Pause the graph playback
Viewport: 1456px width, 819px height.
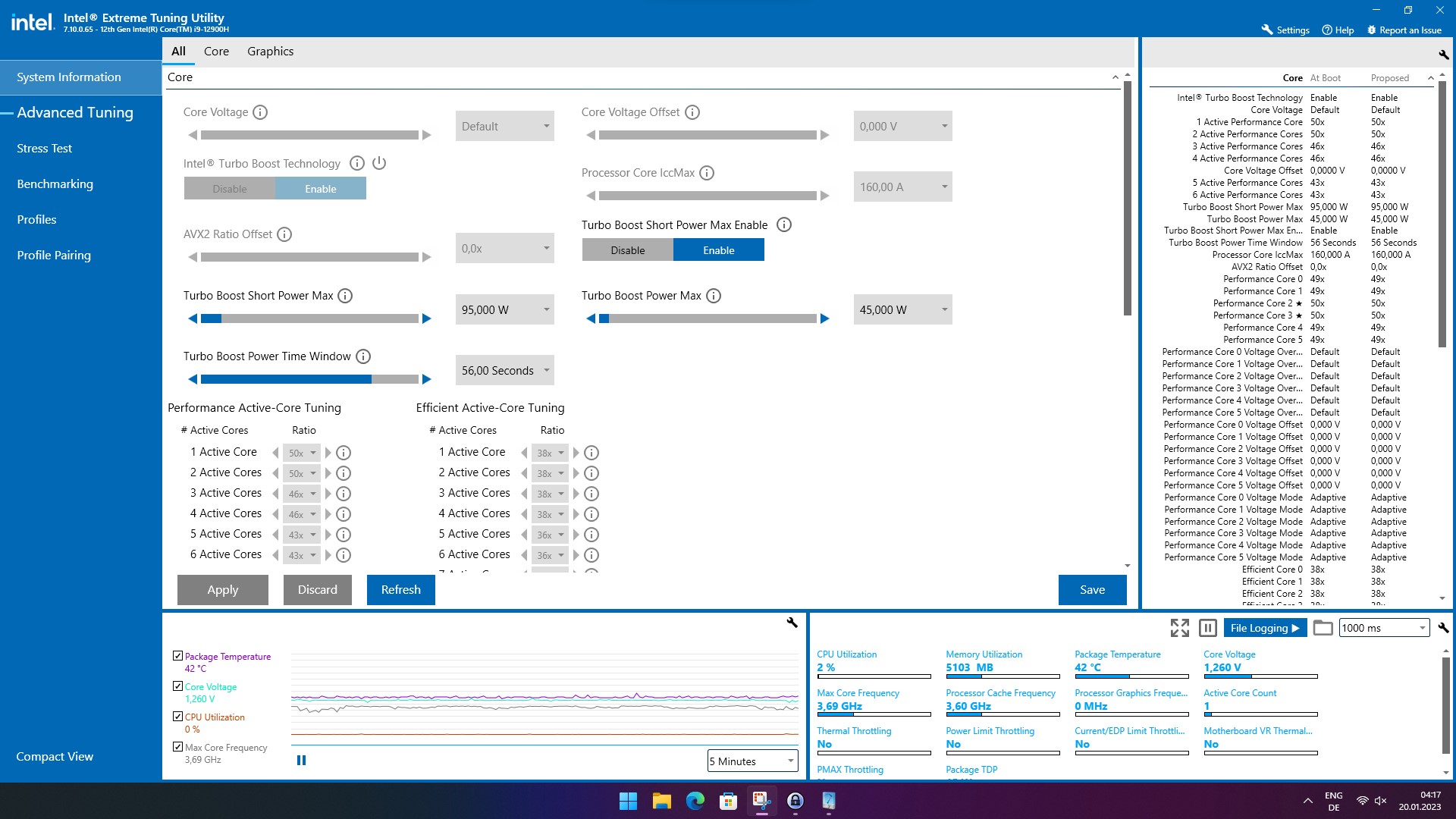pos(301,760)
